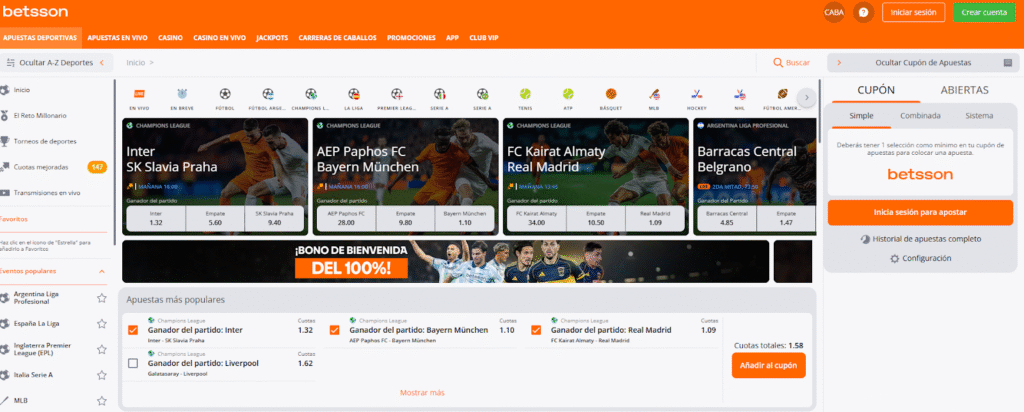Select the ATP tennis icon
This screenshot has height=412, width=1024.
tap(568, 94)
